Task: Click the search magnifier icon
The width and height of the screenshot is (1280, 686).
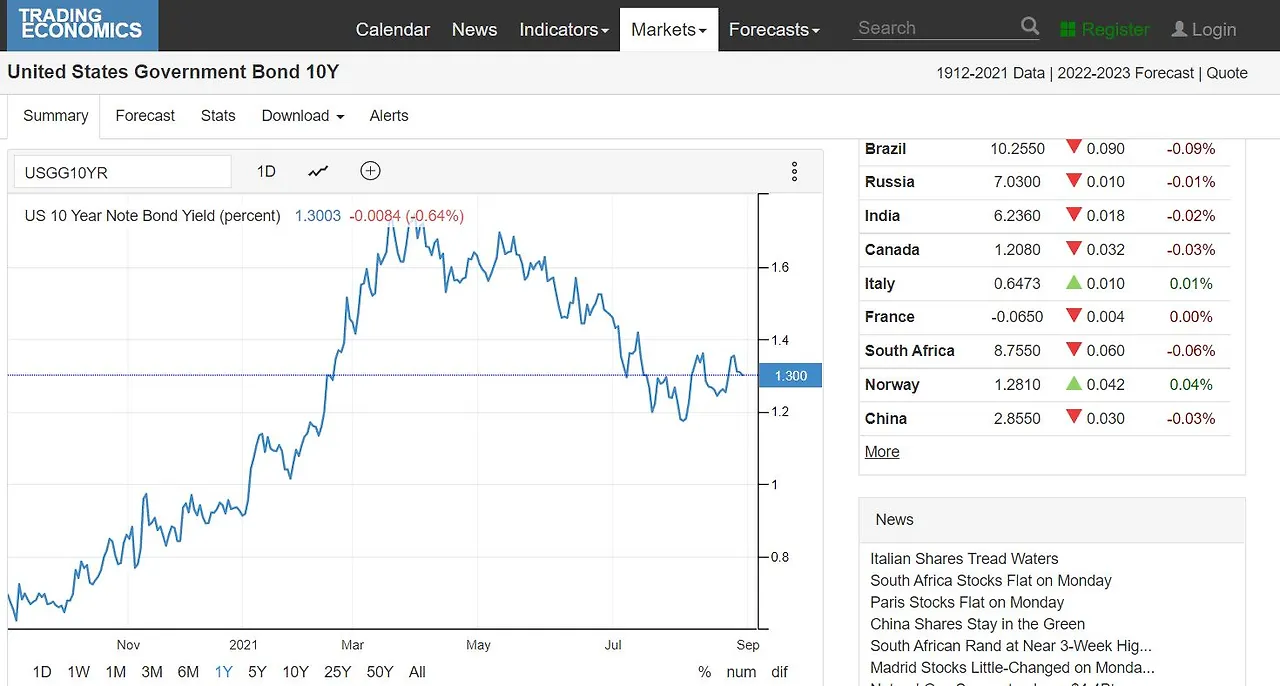Action: click(1030, 26)
